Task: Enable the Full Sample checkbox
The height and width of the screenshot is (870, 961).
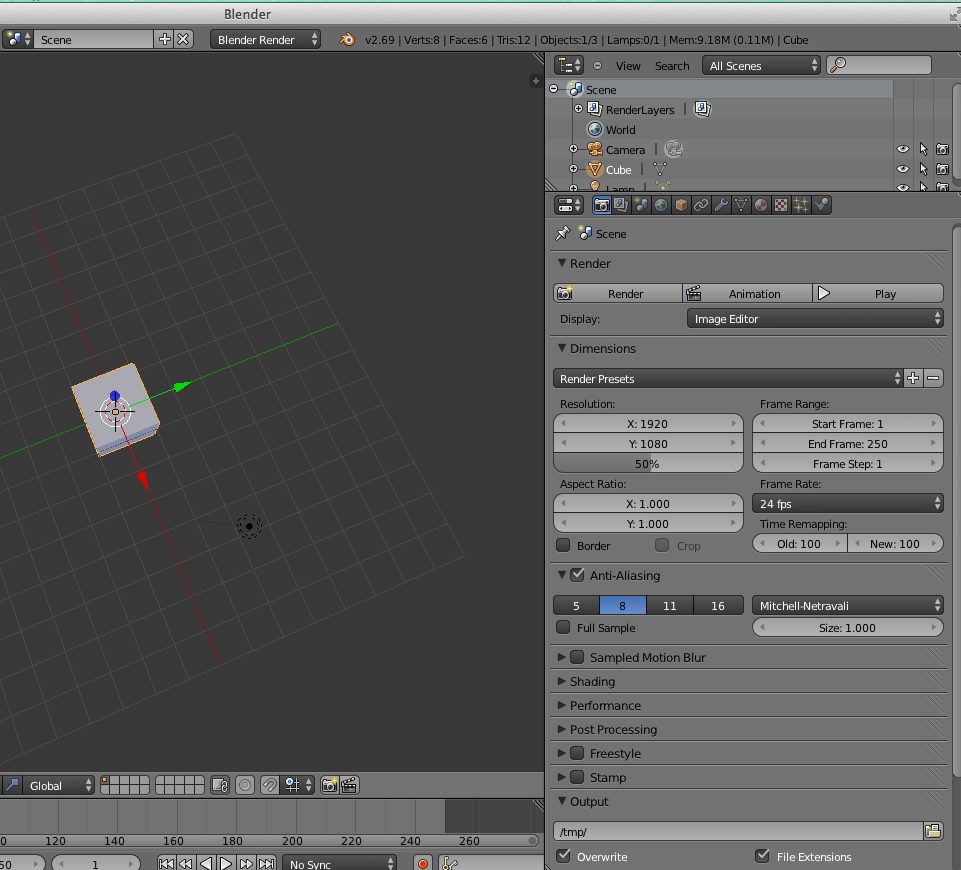Action: [x=563, y=627]
